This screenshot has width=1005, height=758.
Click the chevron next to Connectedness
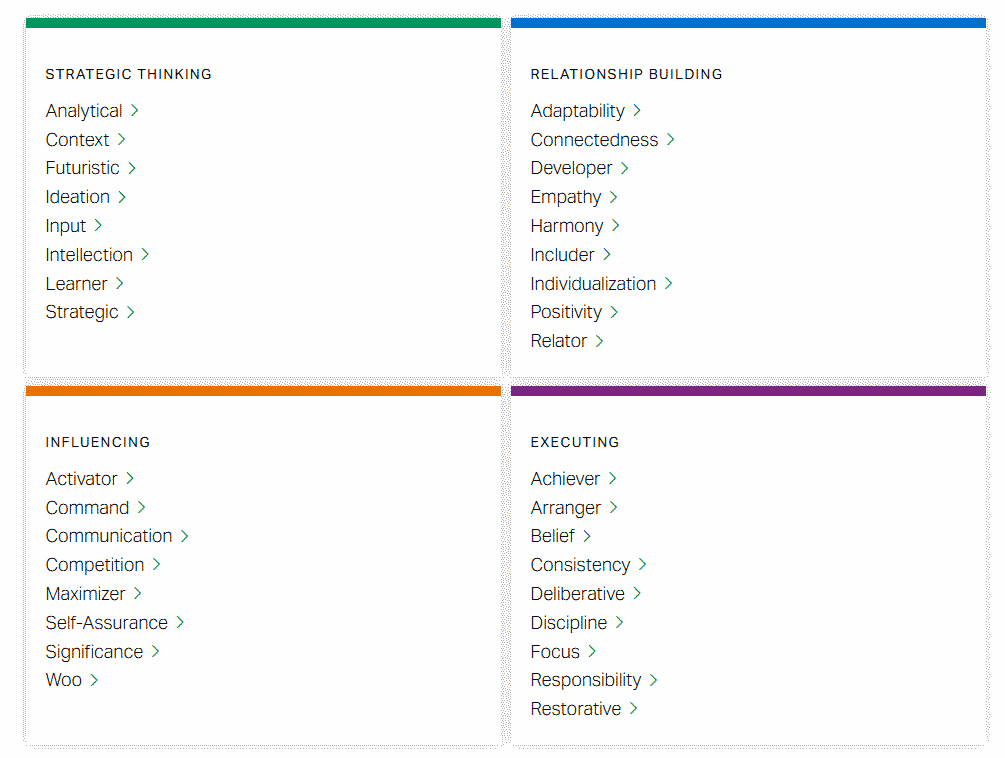[x=671, y=140]
